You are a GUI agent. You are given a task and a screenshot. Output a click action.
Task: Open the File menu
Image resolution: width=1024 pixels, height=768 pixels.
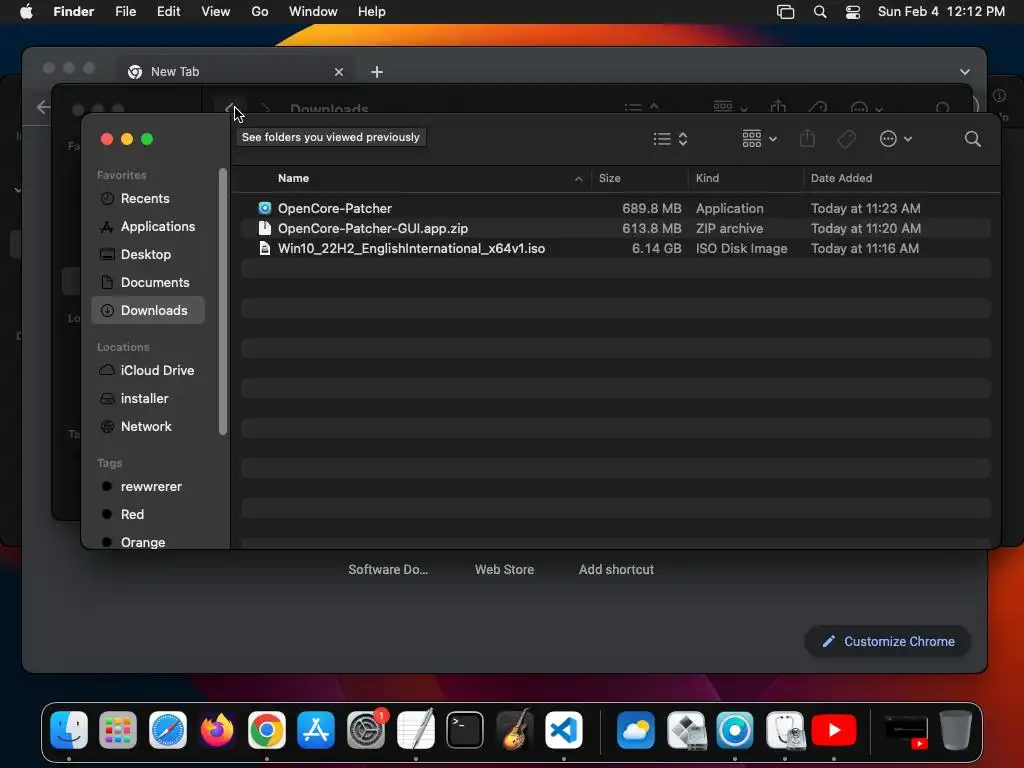[x=125, y=12]
